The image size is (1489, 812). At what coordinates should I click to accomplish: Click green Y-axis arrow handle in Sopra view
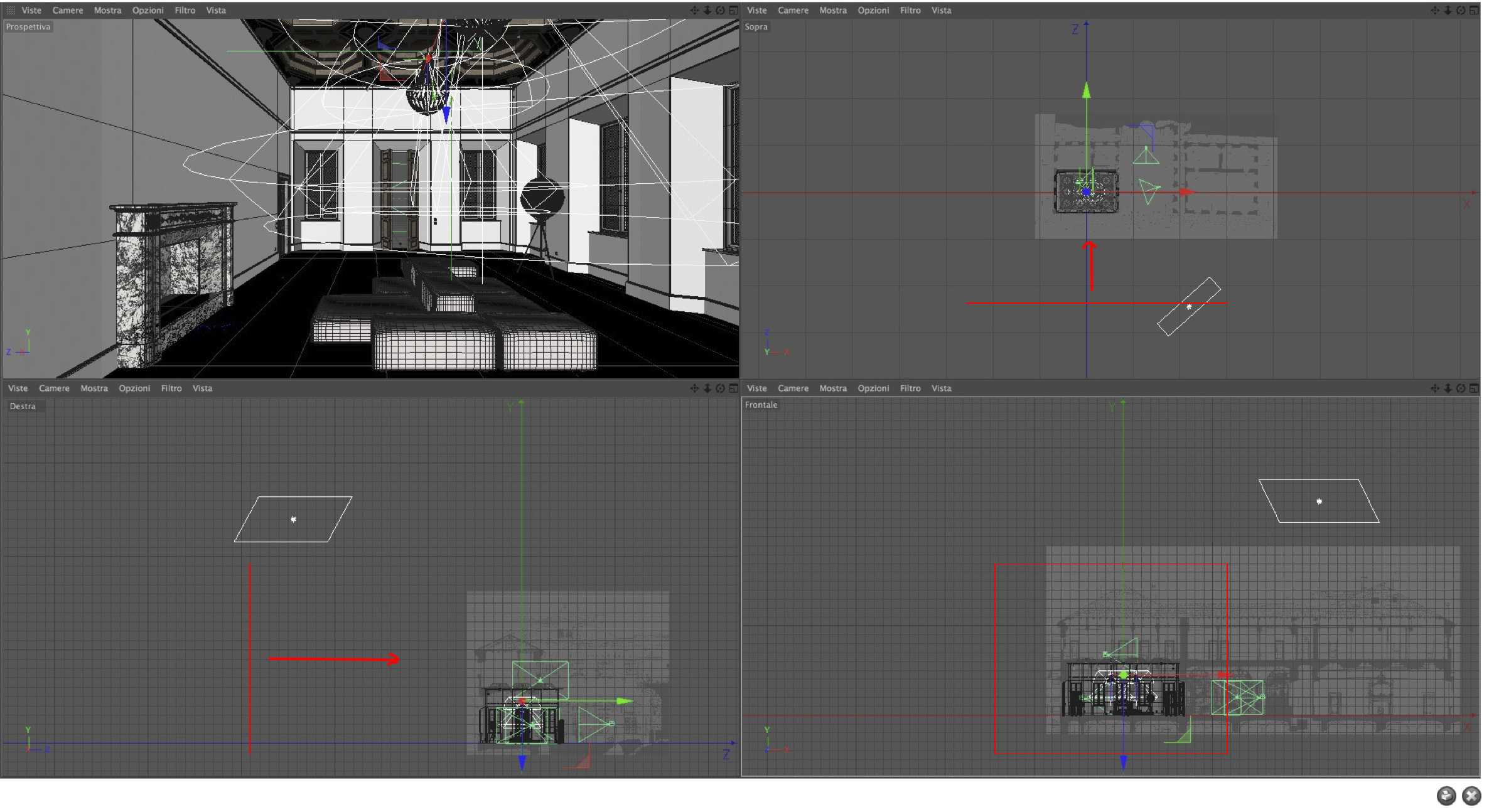coord(1087,91)
